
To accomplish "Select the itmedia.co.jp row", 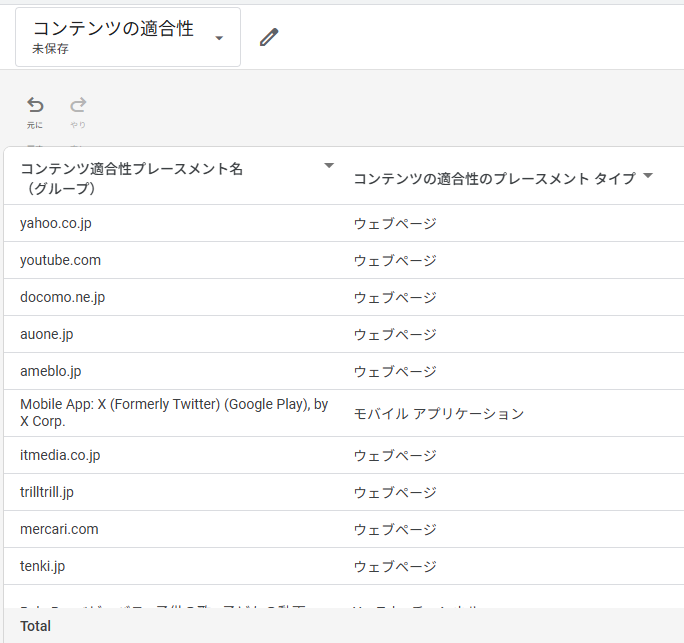I will (x=344, y=455).
